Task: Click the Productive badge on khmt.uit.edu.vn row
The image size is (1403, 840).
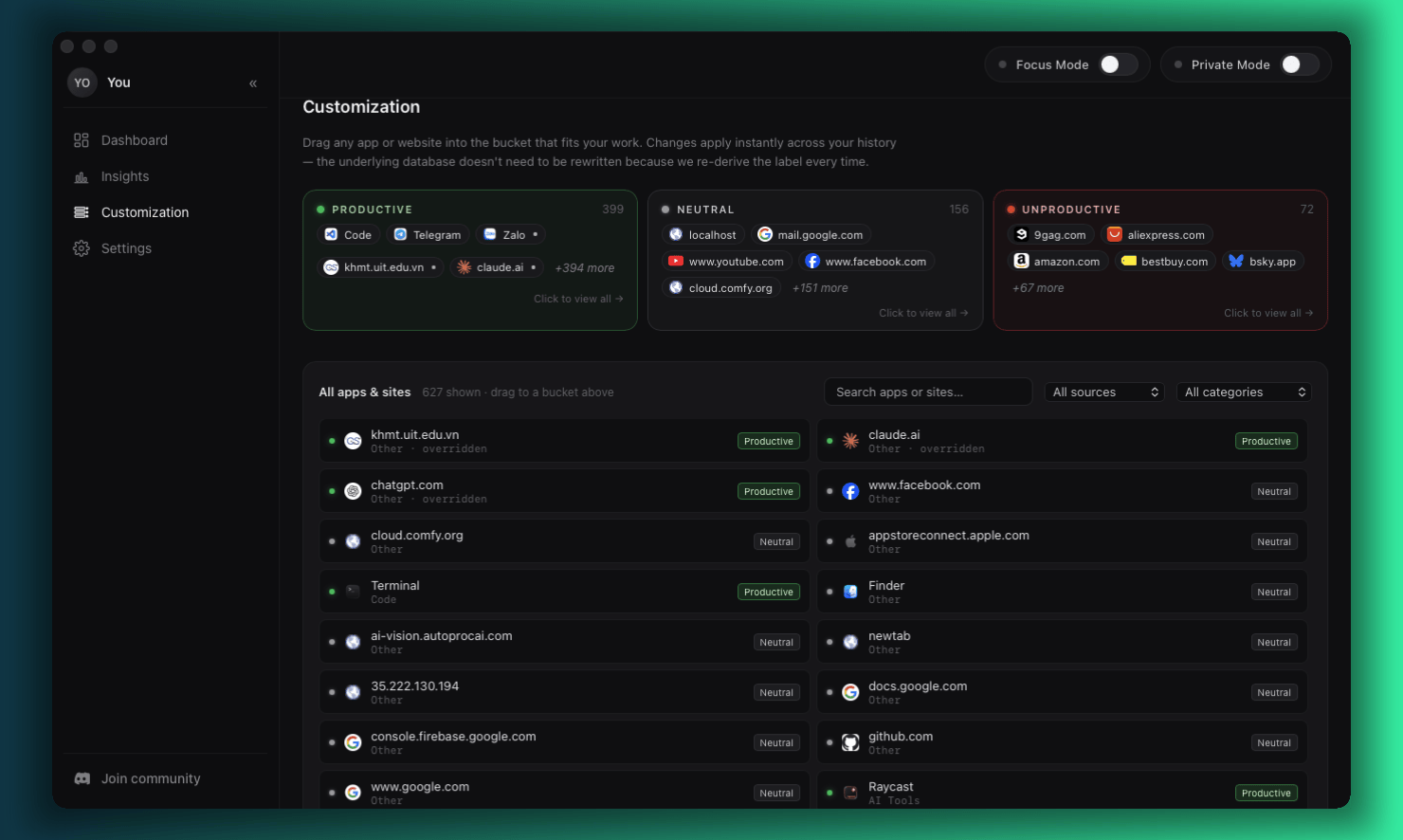Action: click(x=769, y=441)
